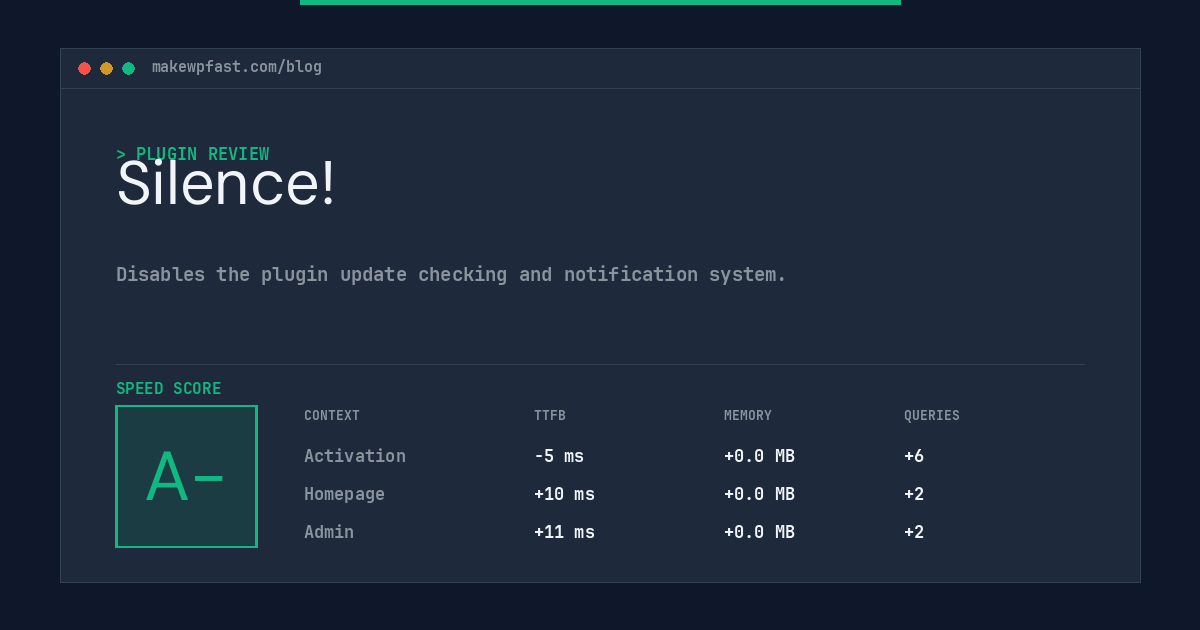Select the 'Silence!' title heading
The image size is (1200, 630).
coord(226,184)
